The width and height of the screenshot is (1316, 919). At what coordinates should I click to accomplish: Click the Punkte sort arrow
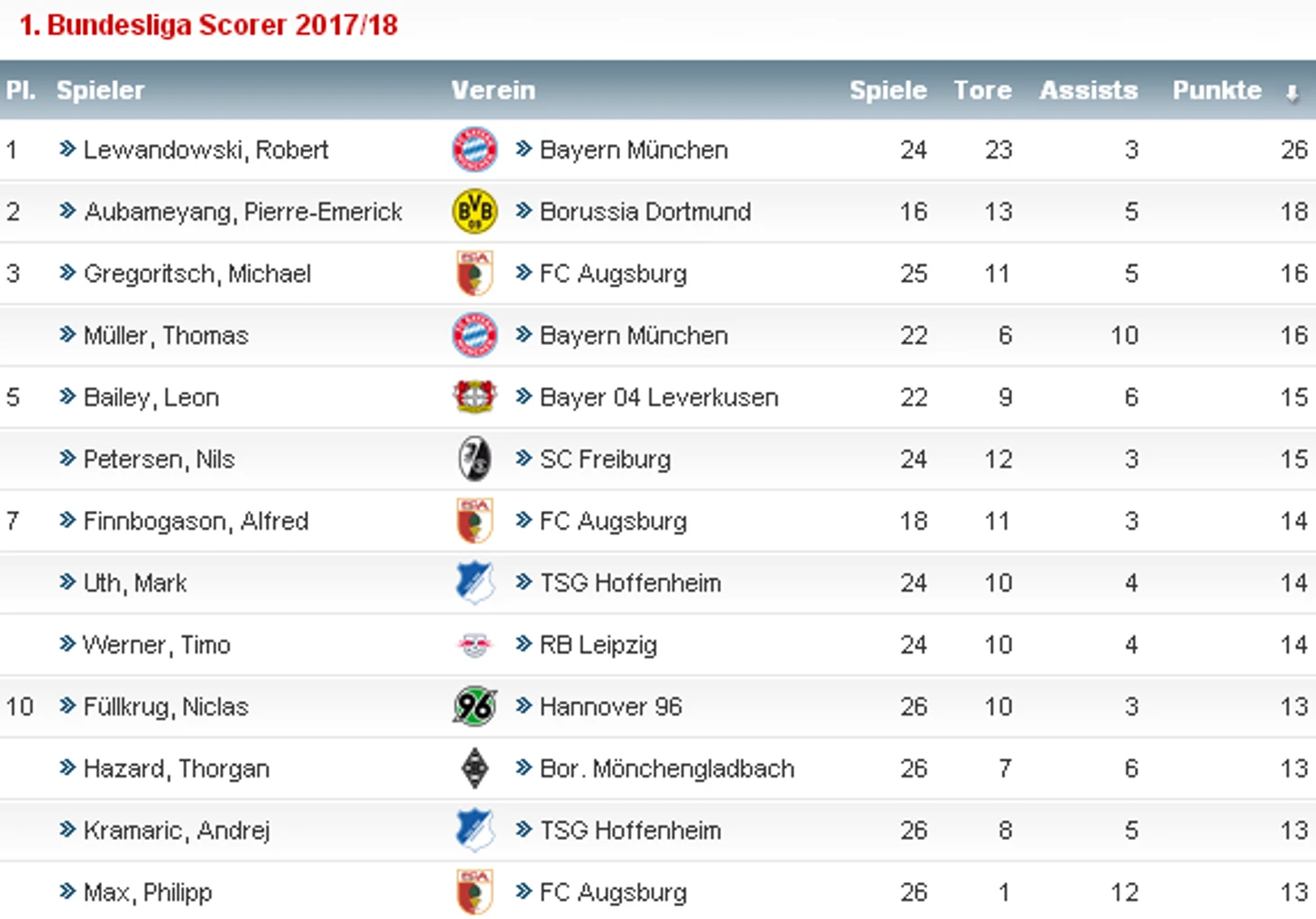1291,93
